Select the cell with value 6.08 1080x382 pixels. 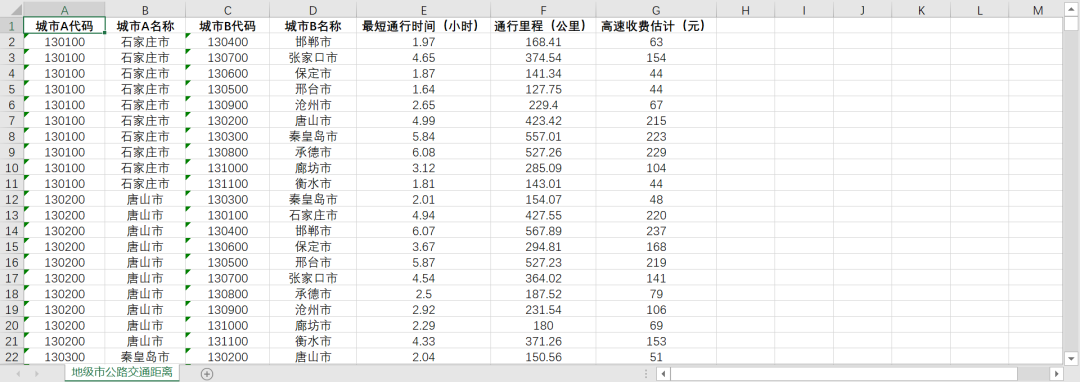pos(423,152)
